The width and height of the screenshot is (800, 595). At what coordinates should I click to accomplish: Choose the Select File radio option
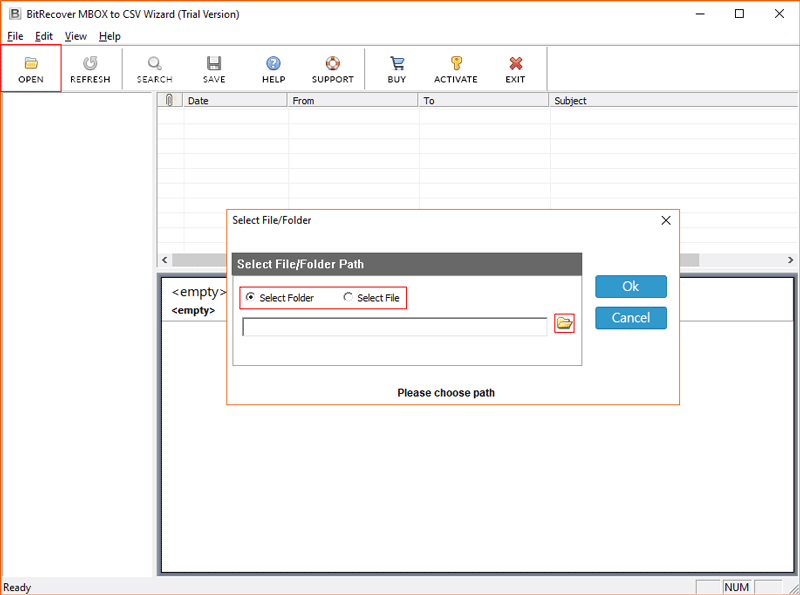(371, 298)
